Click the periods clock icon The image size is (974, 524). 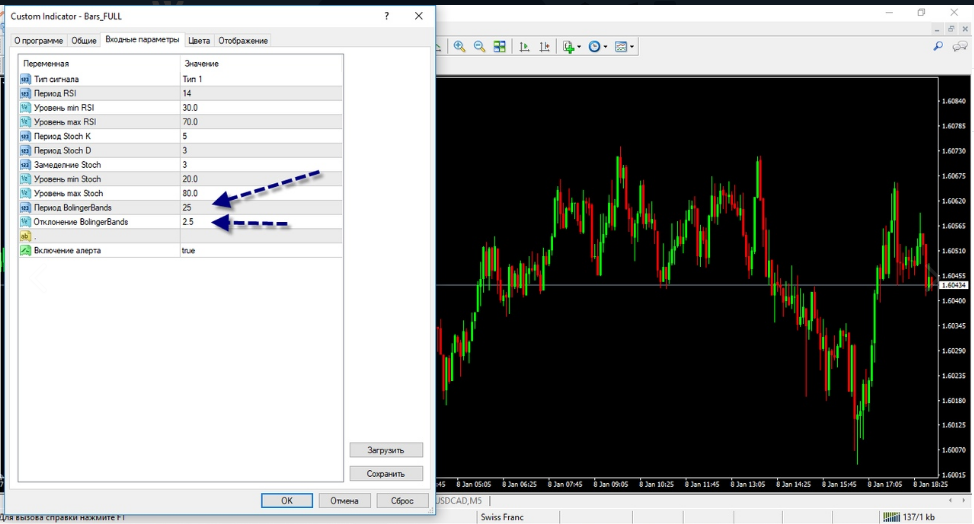click(594, 47)
